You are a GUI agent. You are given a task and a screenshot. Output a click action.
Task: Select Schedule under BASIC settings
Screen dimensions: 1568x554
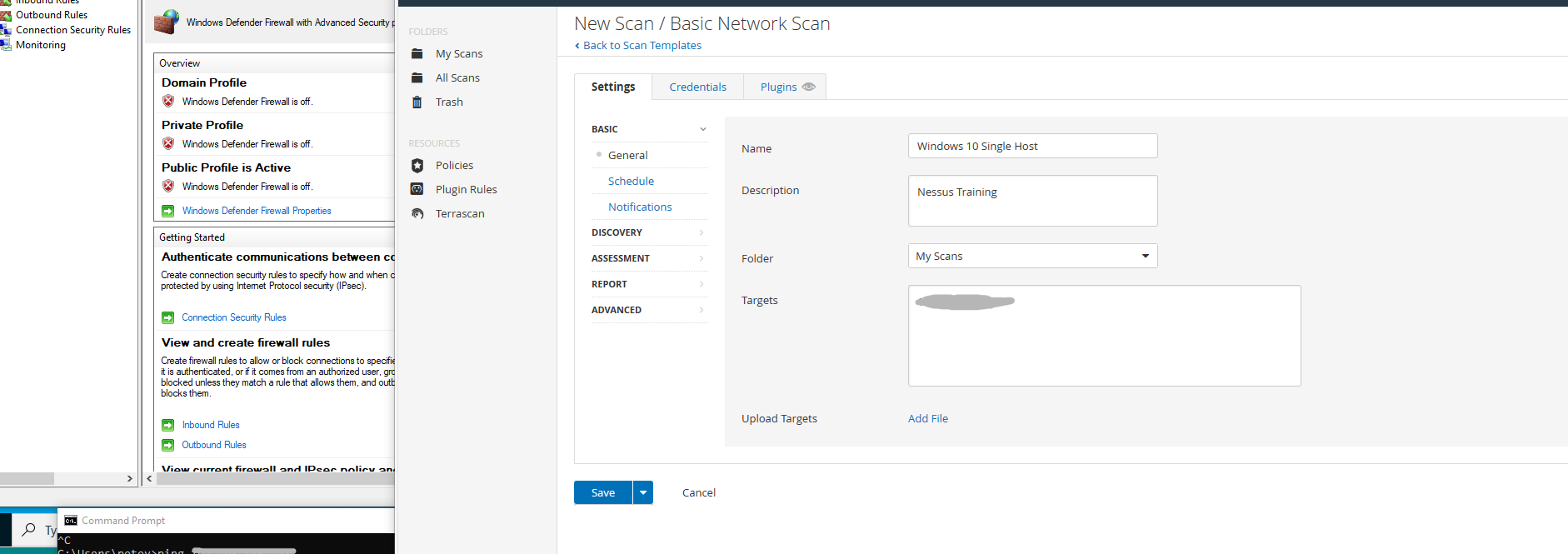click(x=631, y=181)
